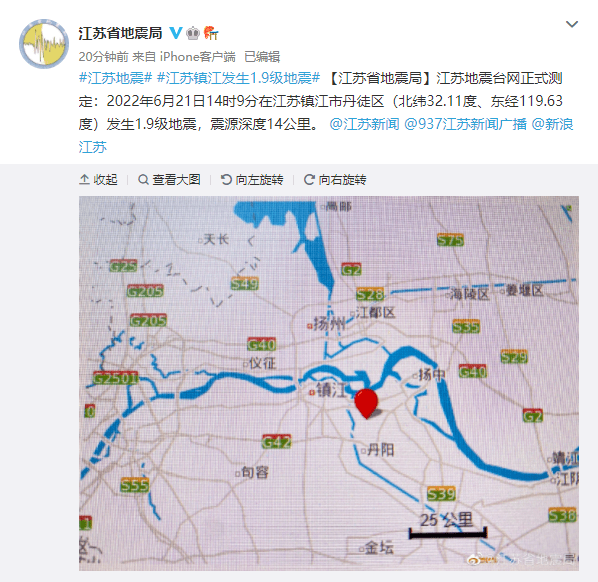Viewport: 598px width, 582px height.
Task: Open the #江苏镇江发生1.9级地震# hashtag
Action: [238, 78]
